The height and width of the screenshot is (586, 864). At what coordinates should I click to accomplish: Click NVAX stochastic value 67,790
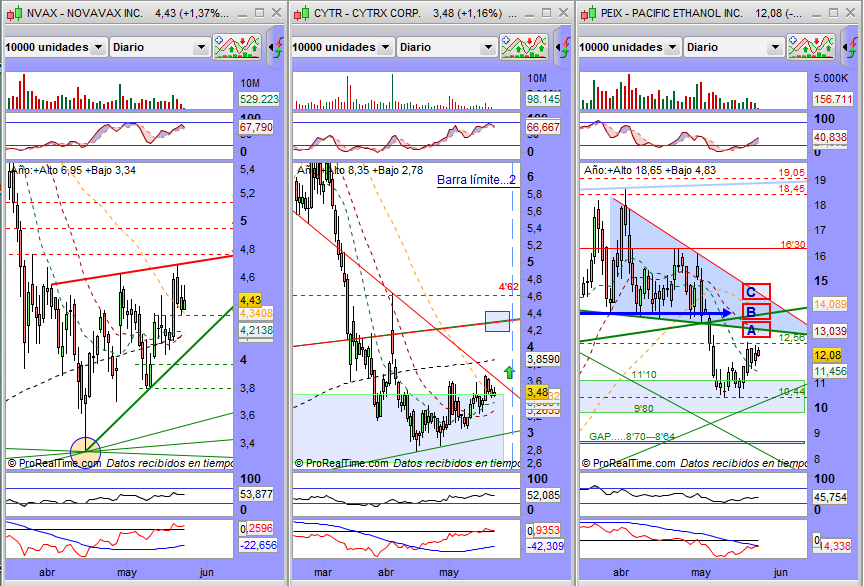(x=256, y=127)
